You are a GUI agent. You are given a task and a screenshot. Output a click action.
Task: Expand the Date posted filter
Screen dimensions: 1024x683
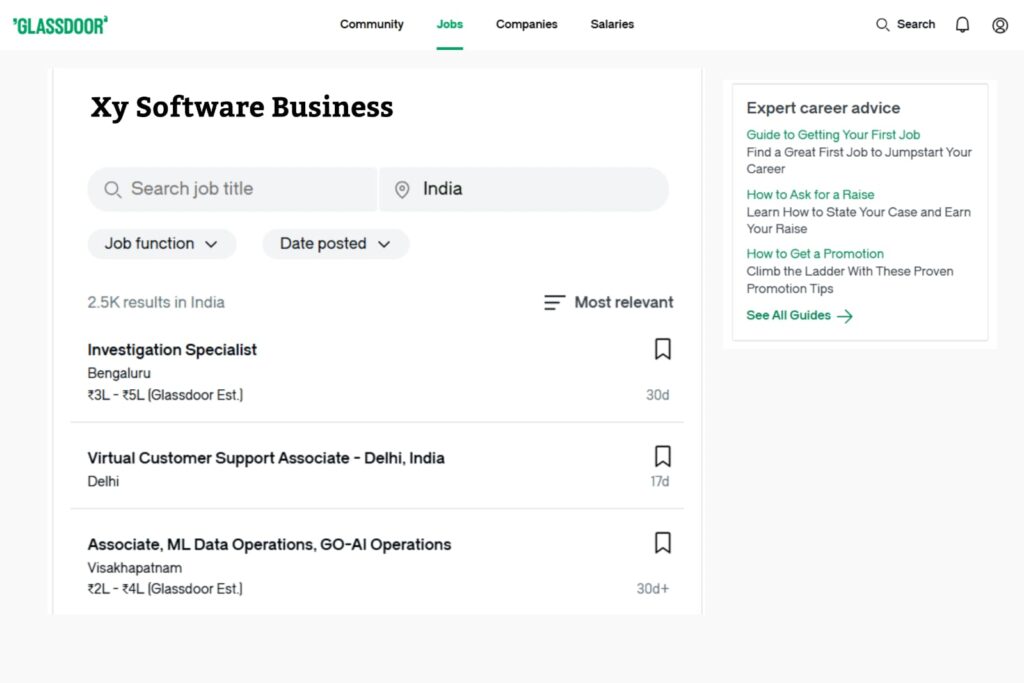point(335,244)
